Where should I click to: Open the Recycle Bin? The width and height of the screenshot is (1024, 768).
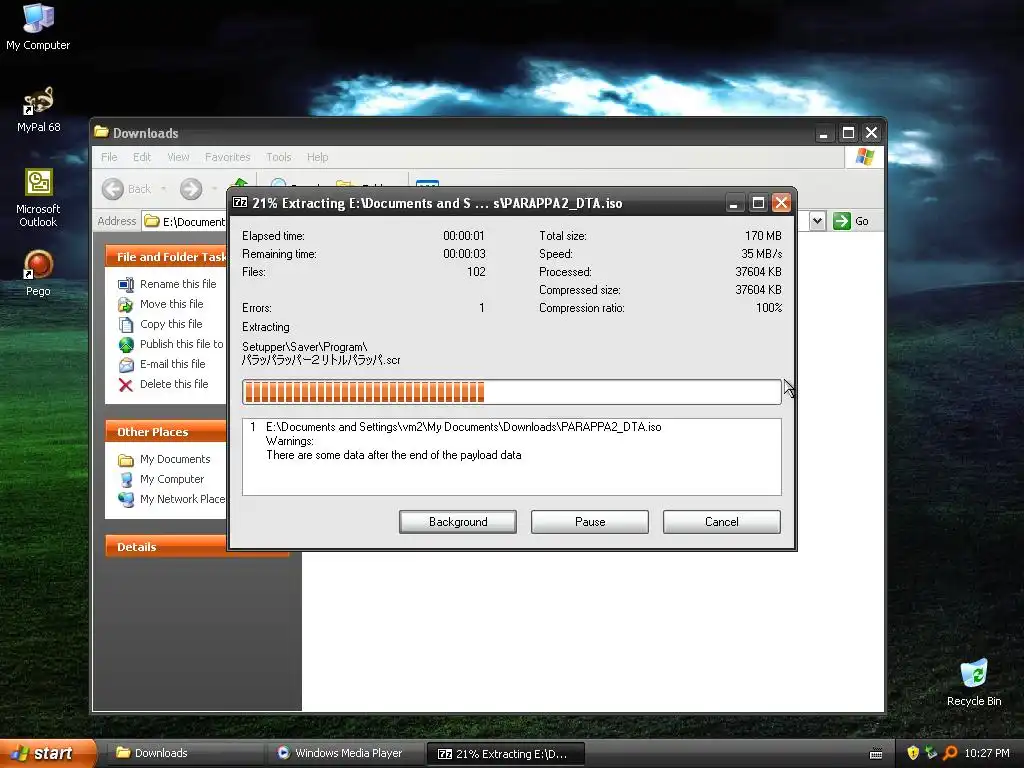(974, 683)
